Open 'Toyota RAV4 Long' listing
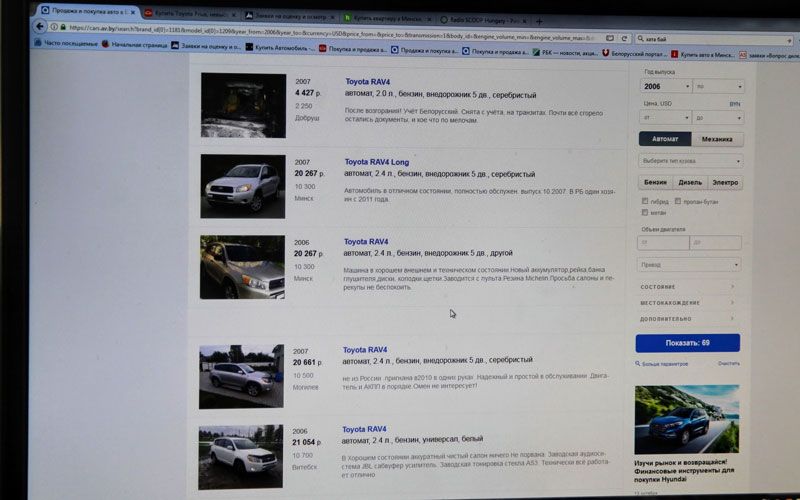The height and width of the screenshot is (500, 800). pos(377,162)
